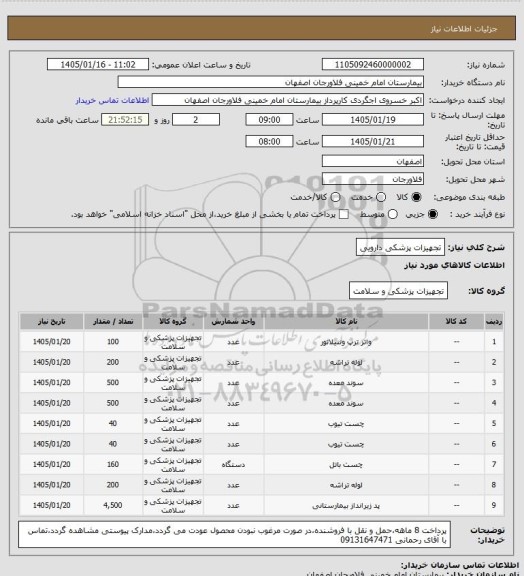Select the کالا radio button
Screen dimensions: 524x576
[416, 197]
